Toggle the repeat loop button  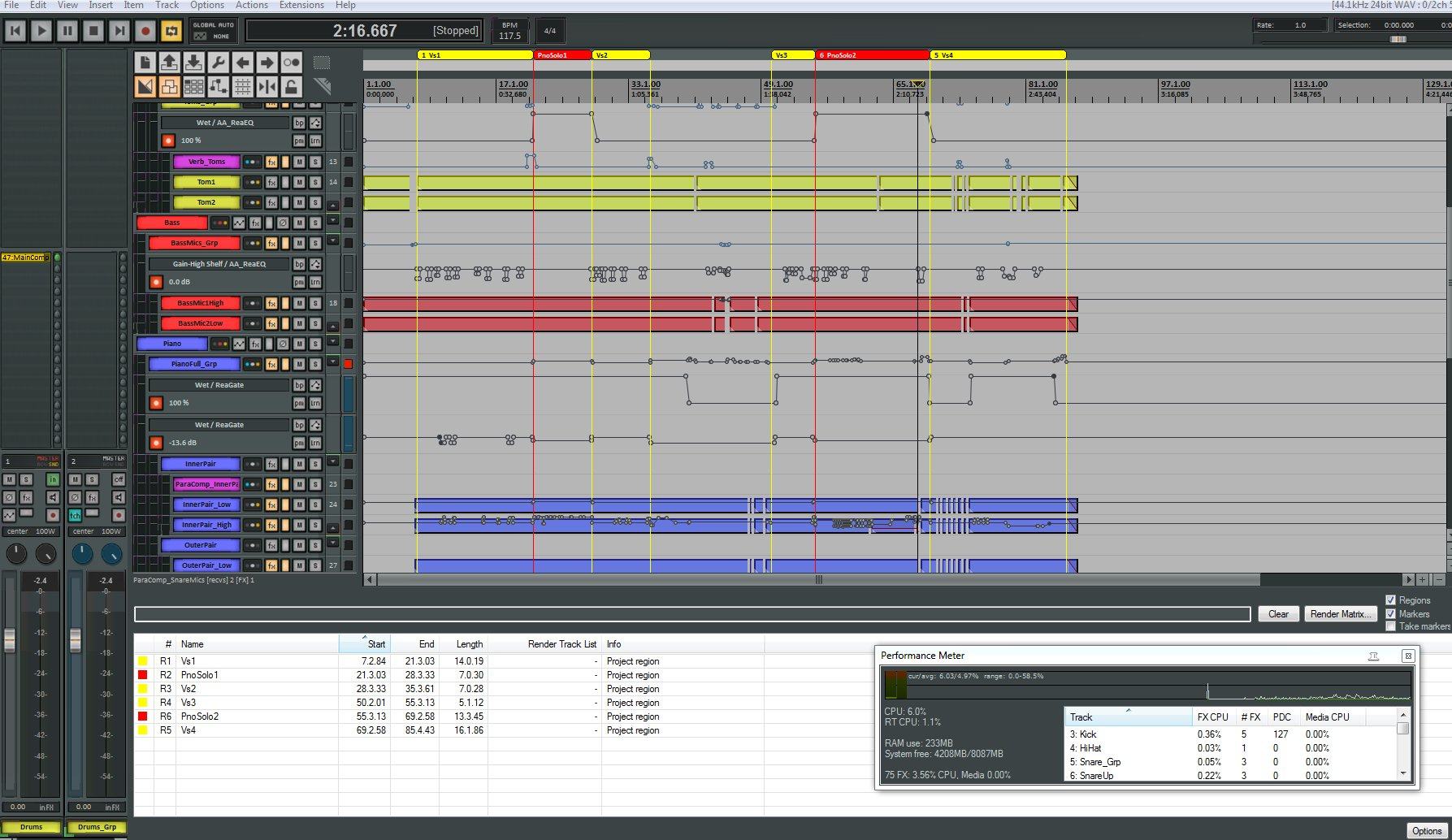[171, 31]
